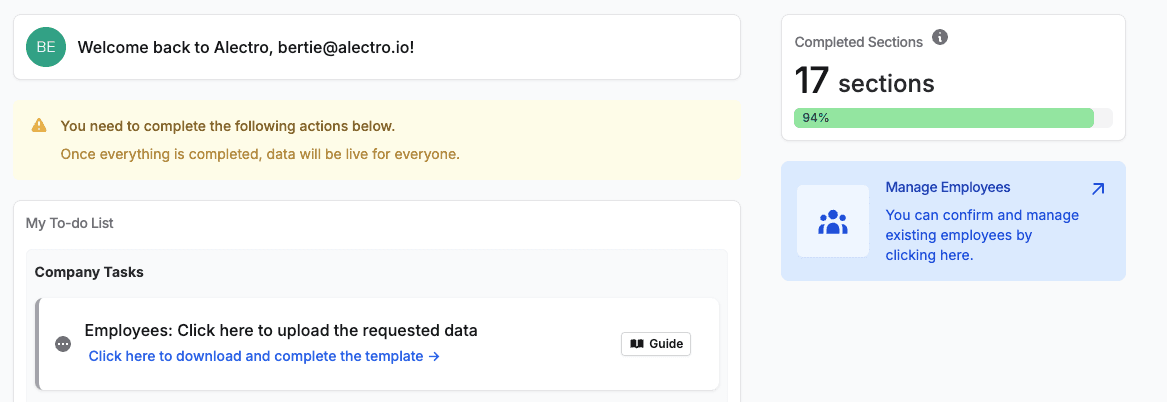Click the BE user avatar circle
Image resolution: width=1167 pixels, height=402 pixels.
point(46,47)
